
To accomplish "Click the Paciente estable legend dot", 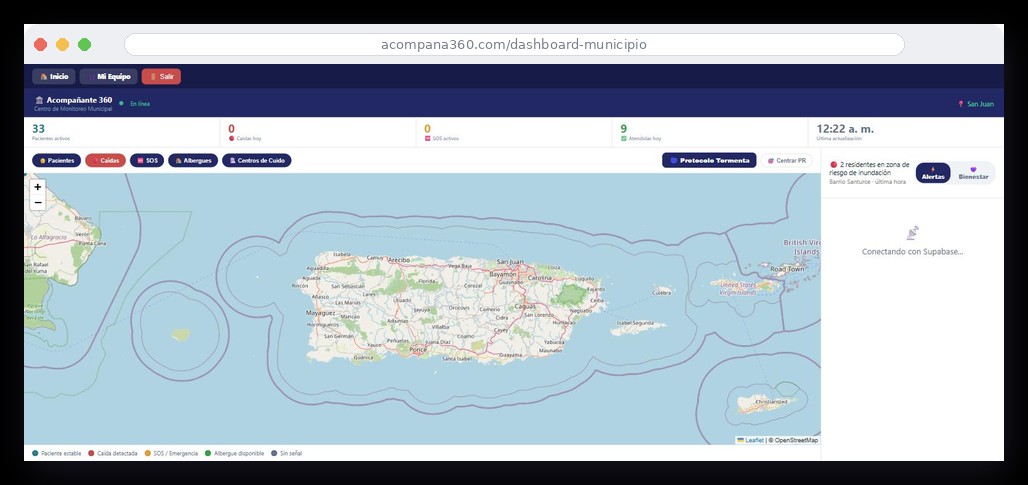I will tap(35, 453).
